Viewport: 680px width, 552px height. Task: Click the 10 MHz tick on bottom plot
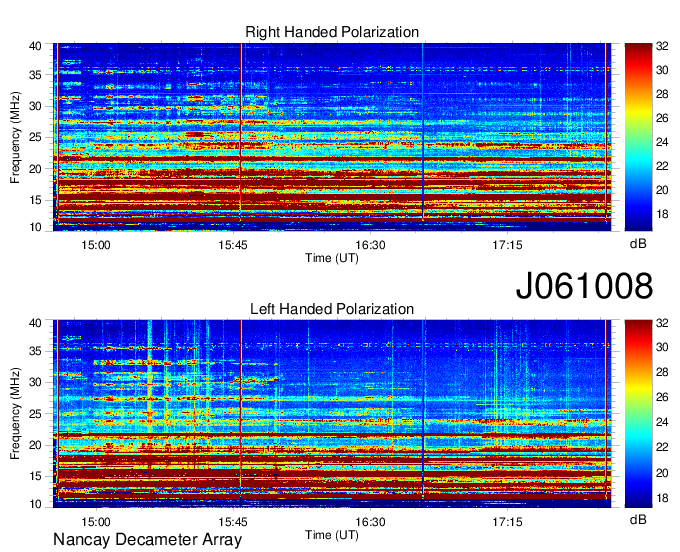35,504
